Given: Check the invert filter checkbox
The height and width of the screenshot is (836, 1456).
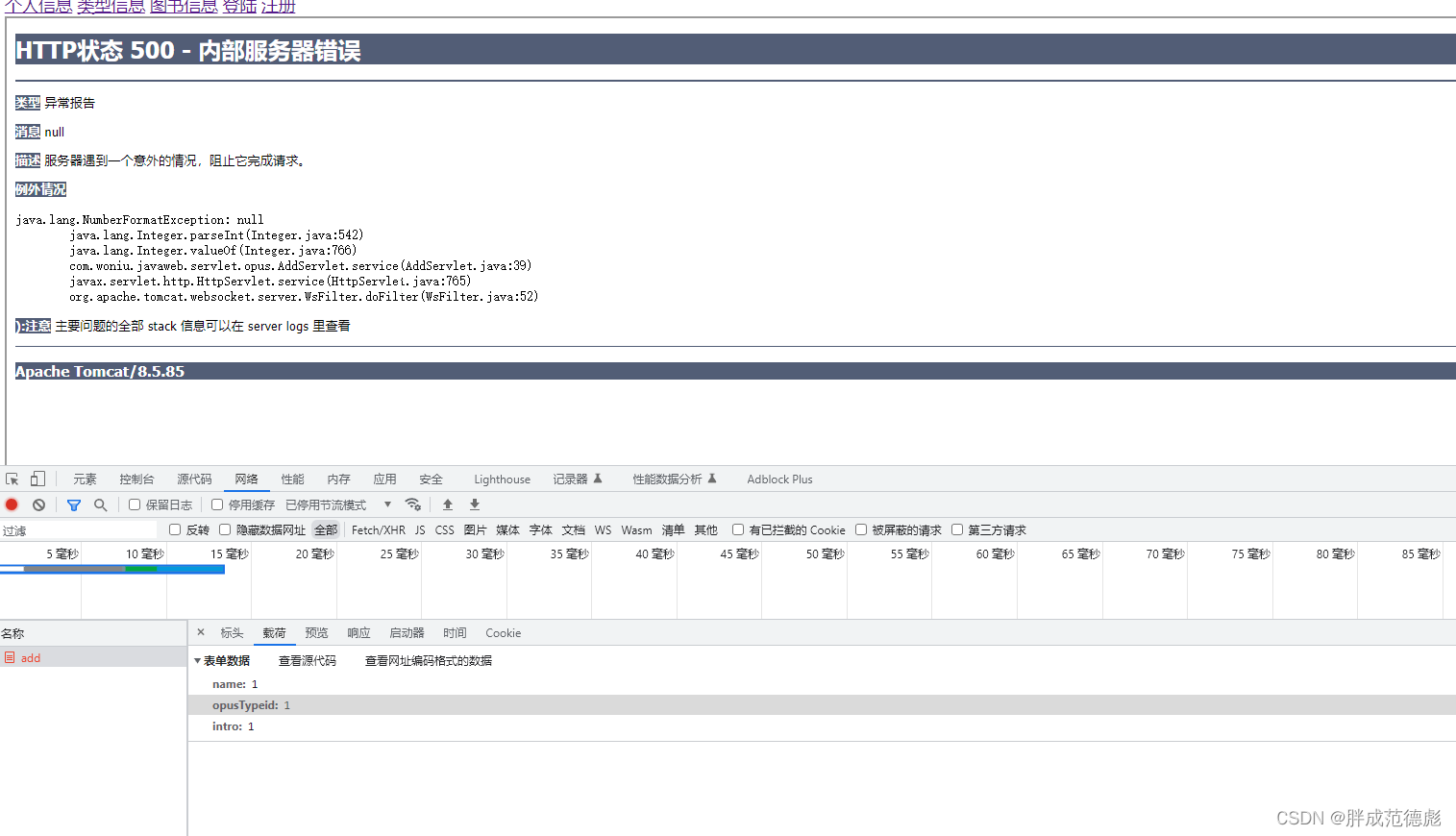Looking at the screenshot, I should pos(175,529).
